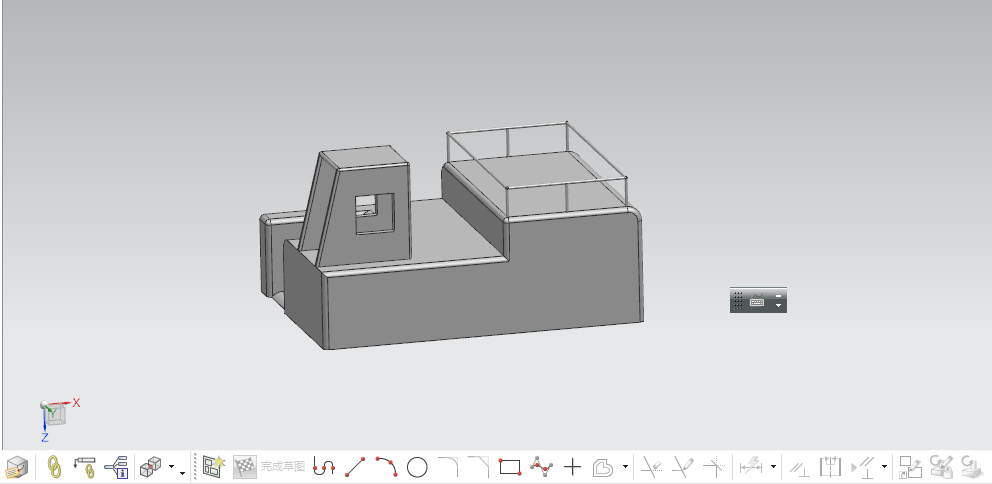Click the 完成草图 finish sketch button
The height and width of the screenshot is (484, 992).
[x=270, y=468]
